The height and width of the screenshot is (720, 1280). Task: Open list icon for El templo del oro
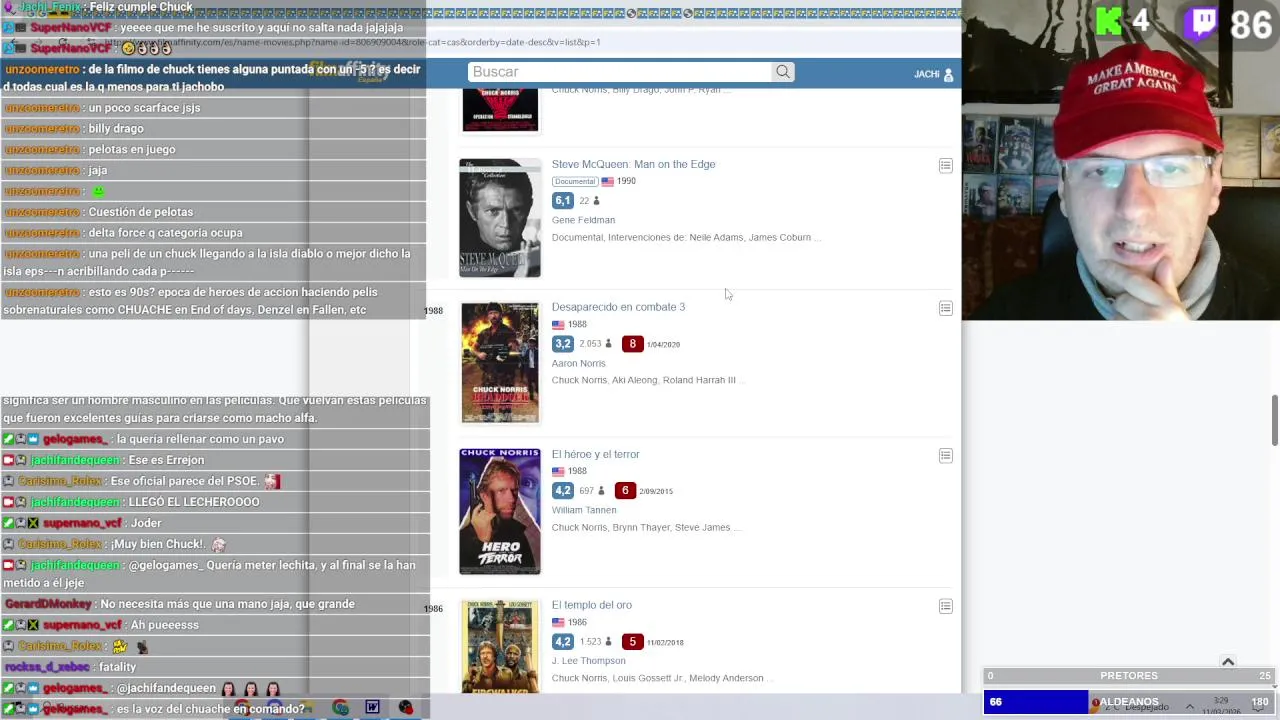click(x=945, y=606)
